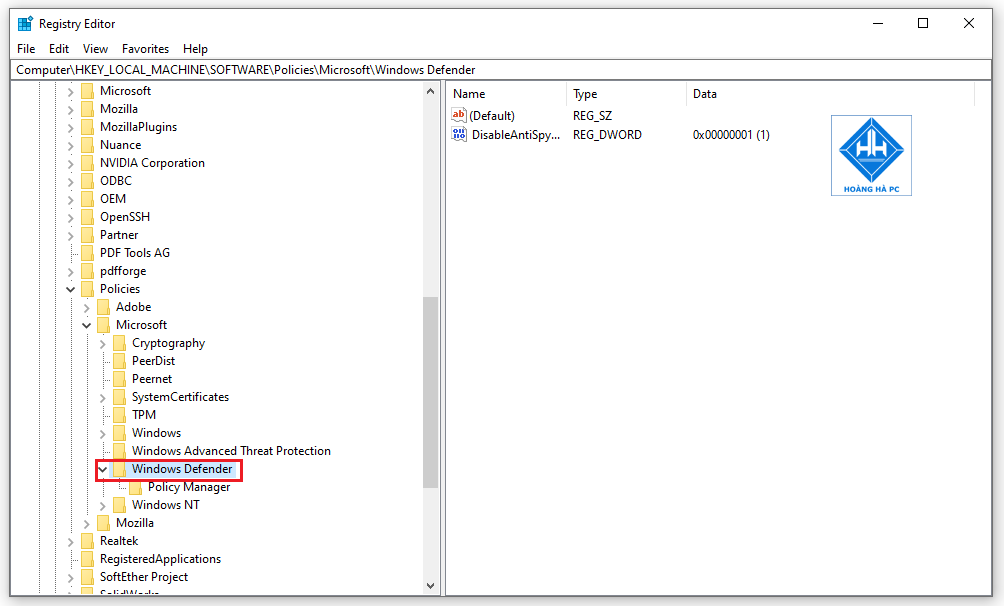
Task: Select the Peernet folder icon
Action: tap(120, 379)
